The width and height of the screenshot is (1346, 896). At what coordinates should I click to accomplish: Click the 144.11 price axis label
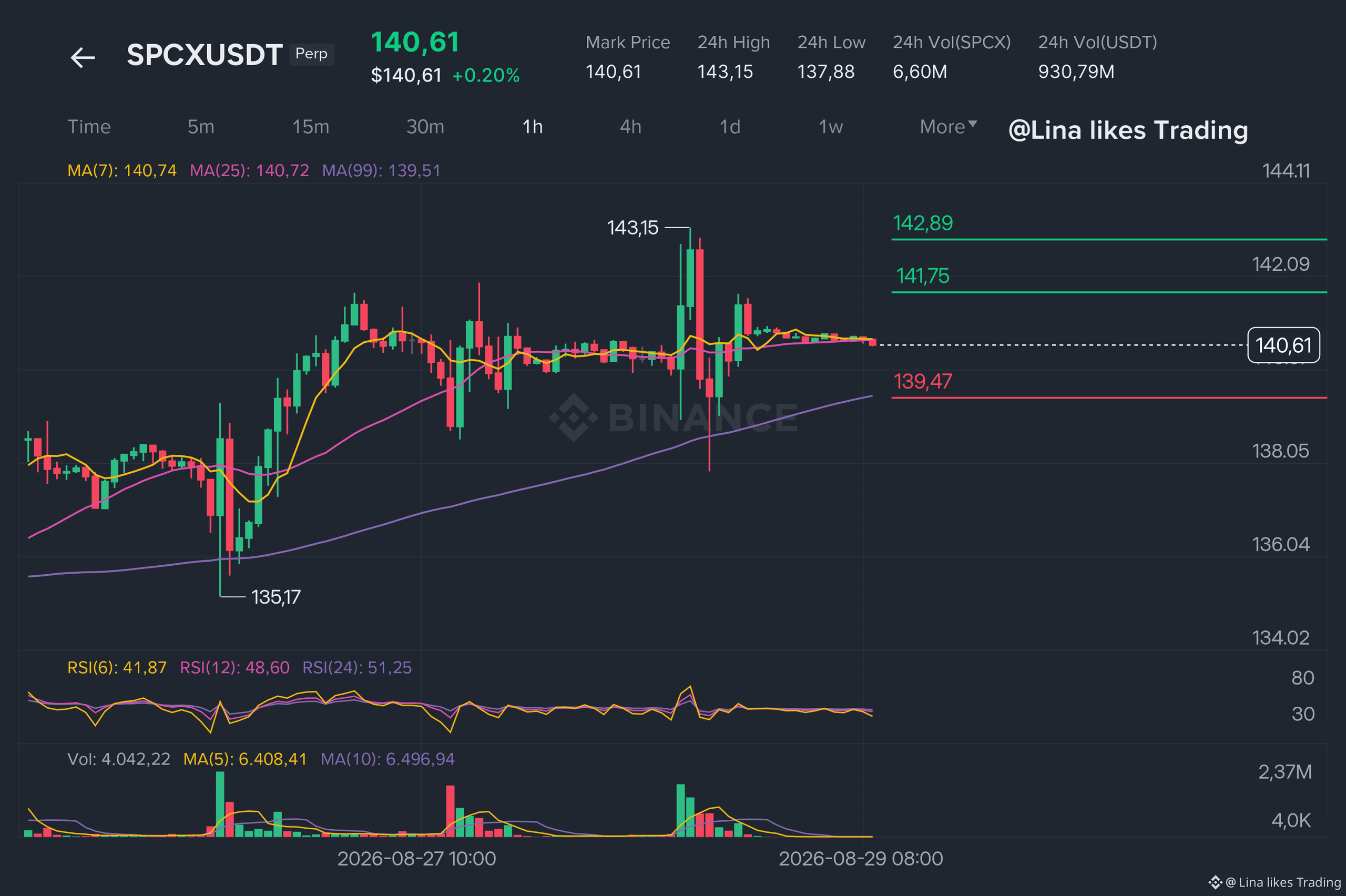(x=1286, y=171)
